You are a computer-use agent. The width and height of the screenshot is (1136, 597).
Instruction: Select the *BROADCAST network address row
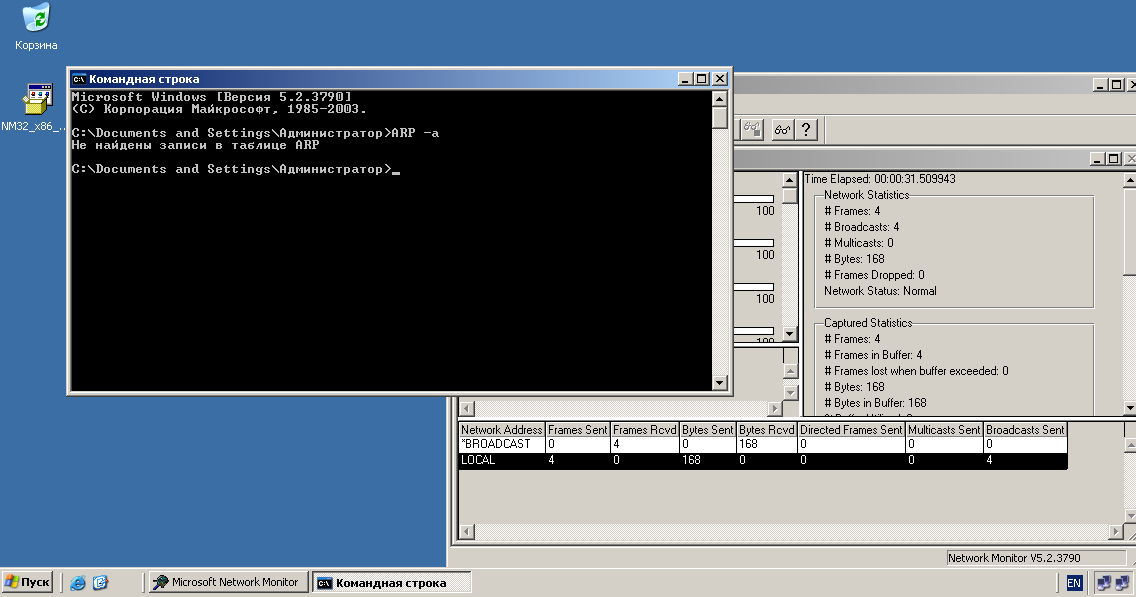[763, 444]
